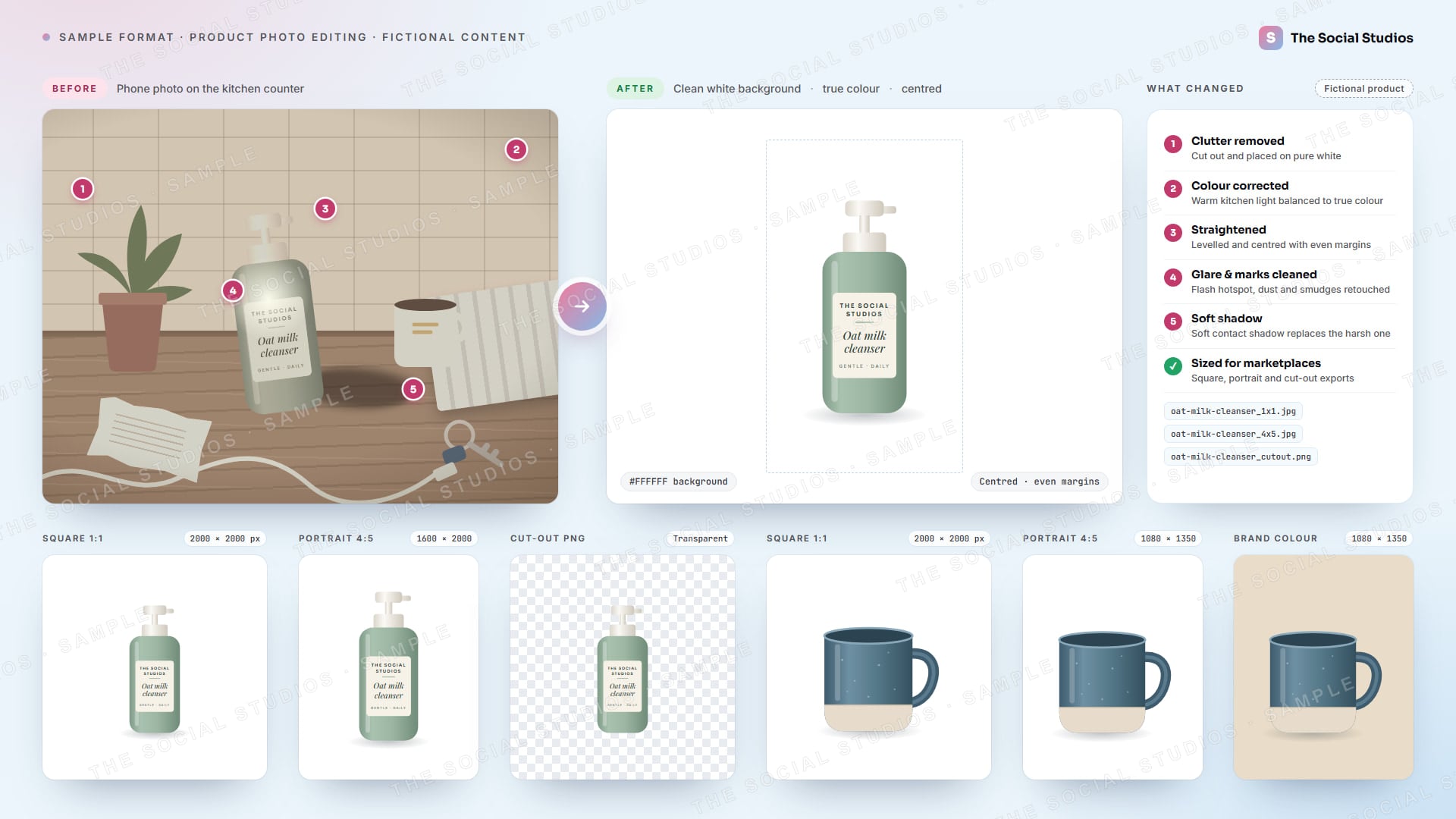The image size is (1456, 819).
Task: Click the Fictional product tag
Action: tap(1363, 89)
